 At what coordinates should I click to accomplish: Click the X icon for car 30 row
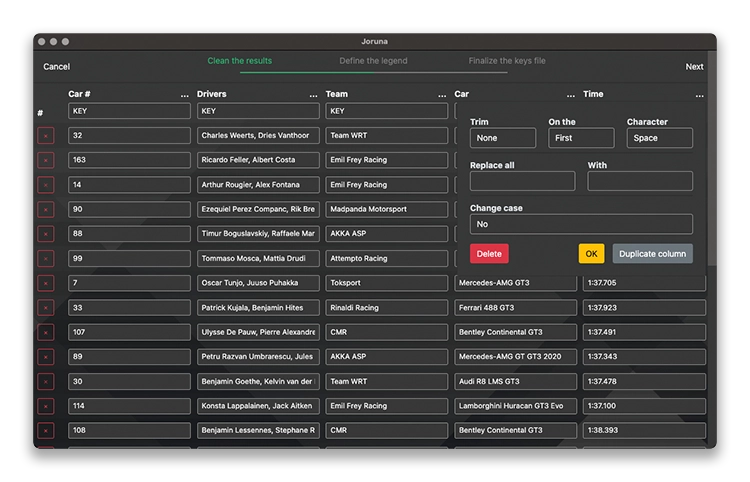(x=45, y=381)
